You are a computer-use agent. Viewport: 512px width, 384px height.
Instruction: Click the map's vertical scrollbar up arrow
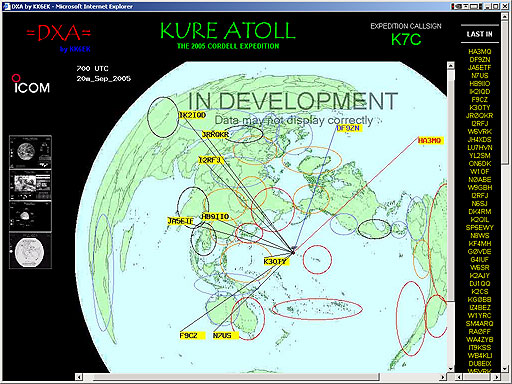(451, 65)
